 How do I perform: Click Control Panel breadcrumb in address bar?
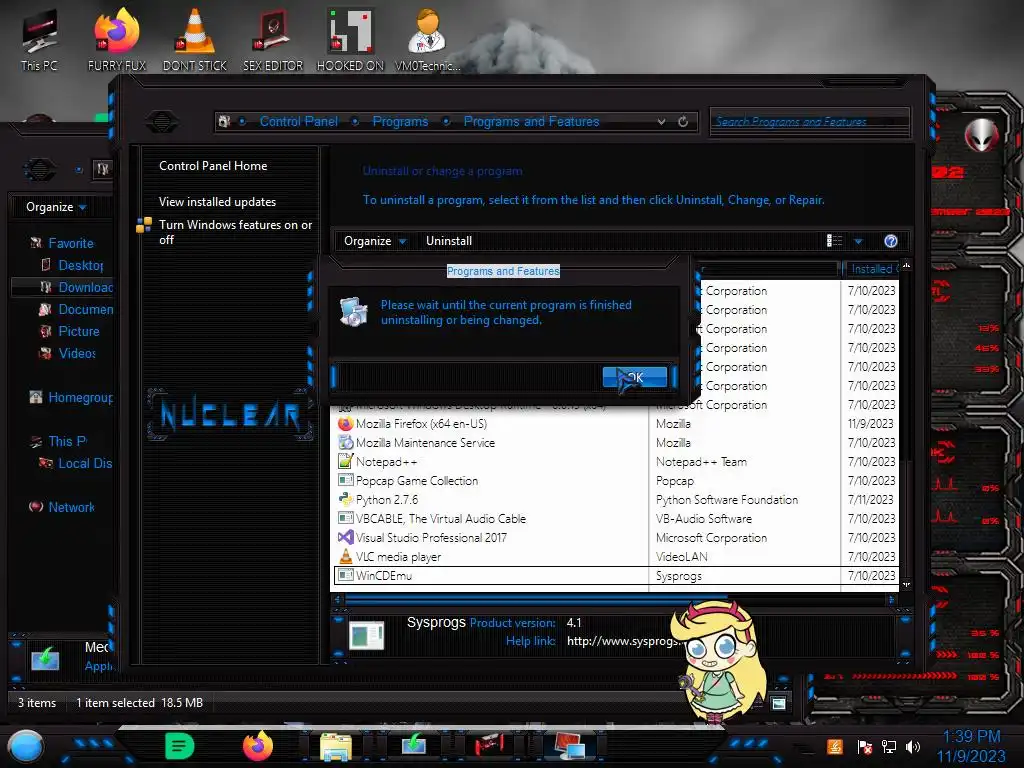[x=299, y=121]
